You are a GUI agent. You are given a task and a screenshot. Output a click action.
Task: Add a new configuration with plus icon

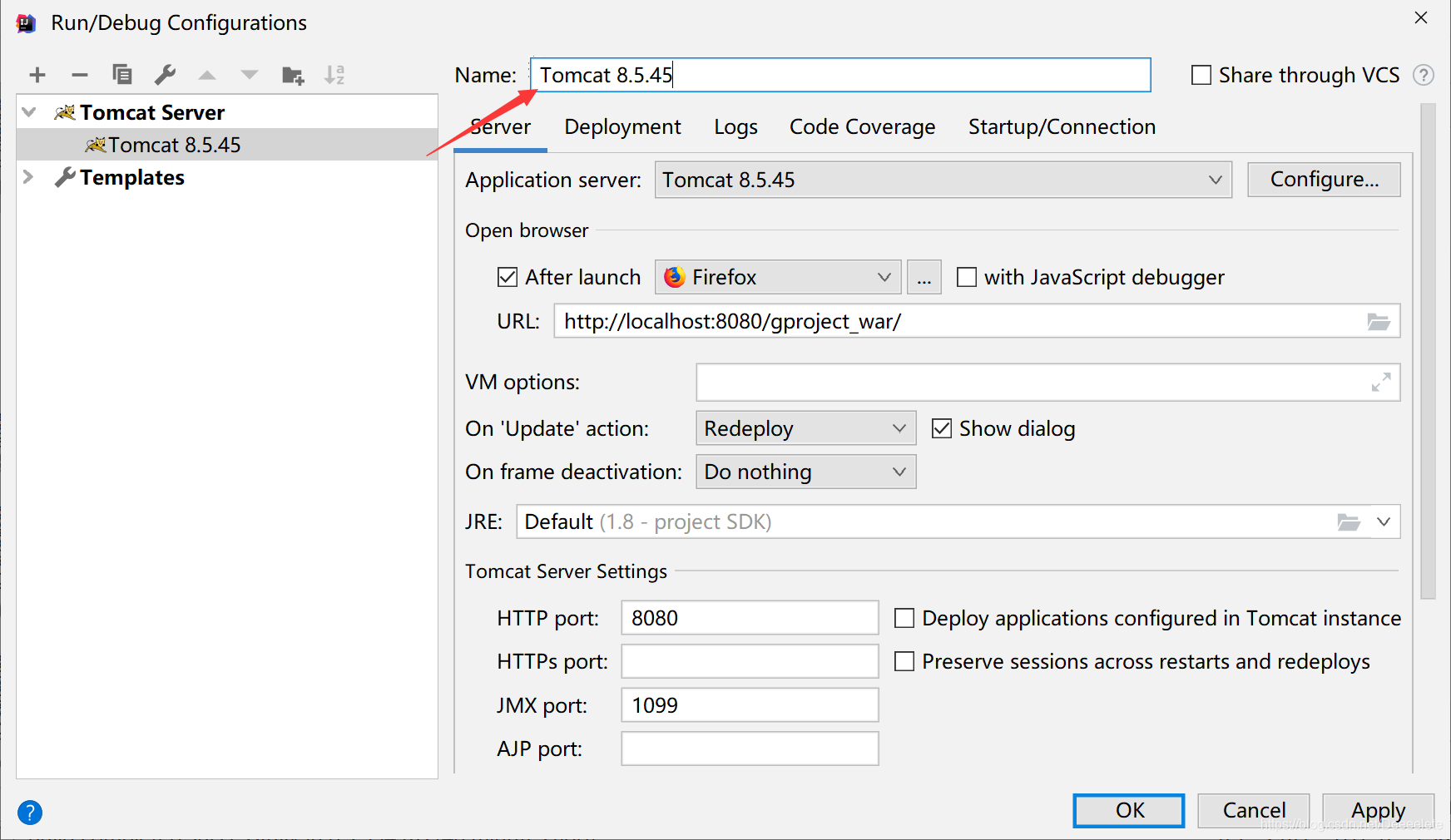point(37,76)
